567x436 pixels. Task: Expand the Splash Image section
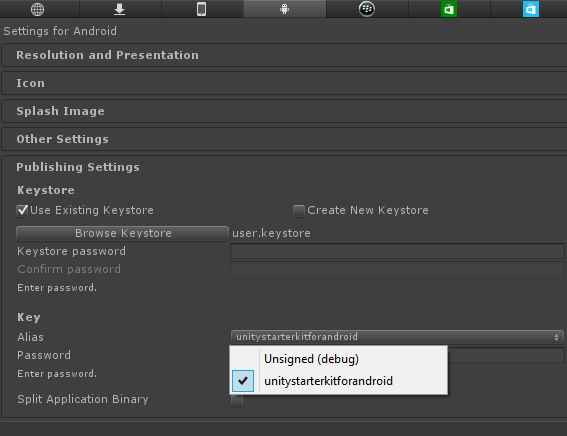click(284, 111)
